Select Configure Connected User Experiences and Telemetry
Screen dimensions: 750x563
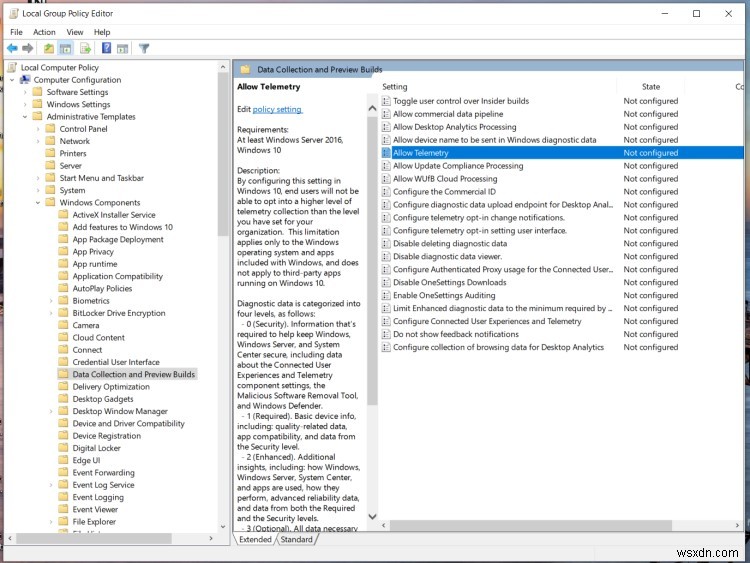point(487,321)
